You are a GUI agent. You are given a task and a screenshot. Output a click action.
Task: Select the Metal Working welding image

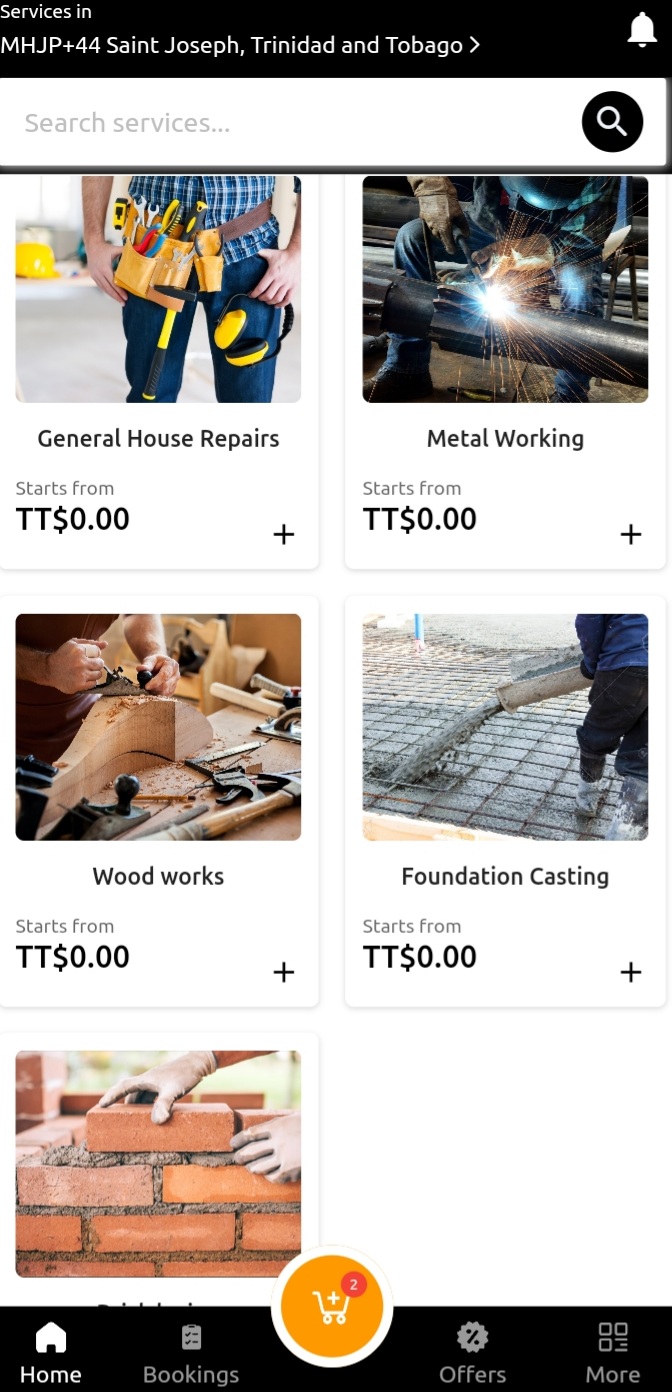(505, 290)
